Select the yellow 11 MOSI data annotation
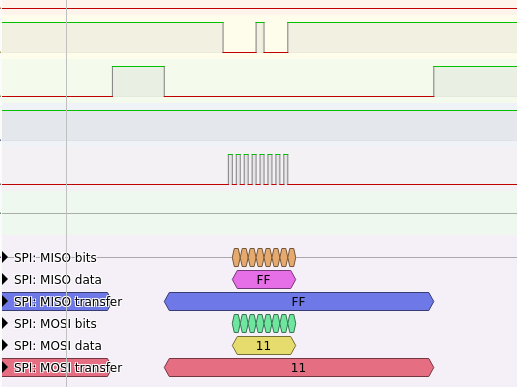Screen dimensions: 517x387 pos(264,345)
